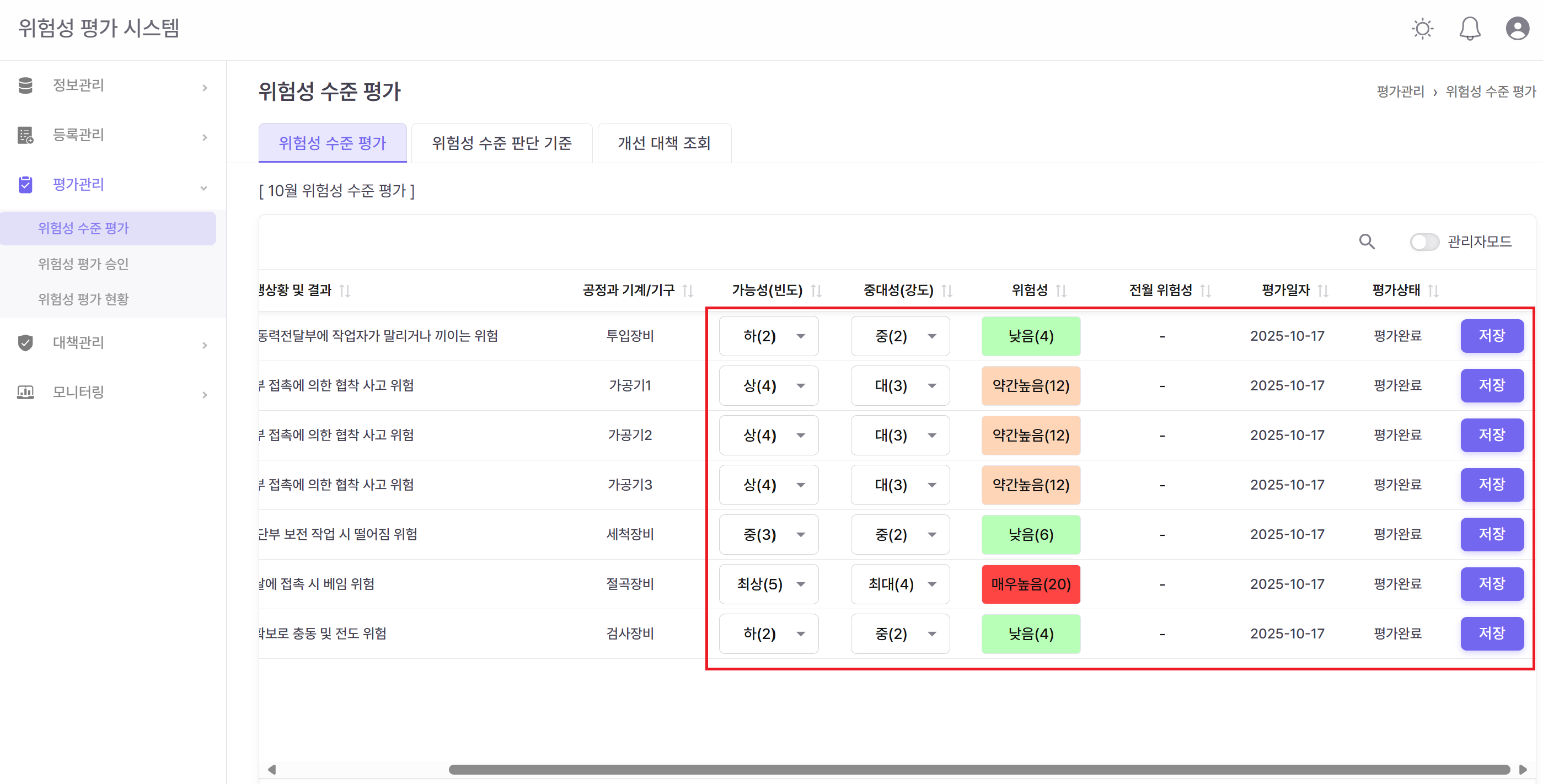Screen dimensions: 1543x784
Task: Collapse the 평가관리 sidebar section
Action: (204, 187)
